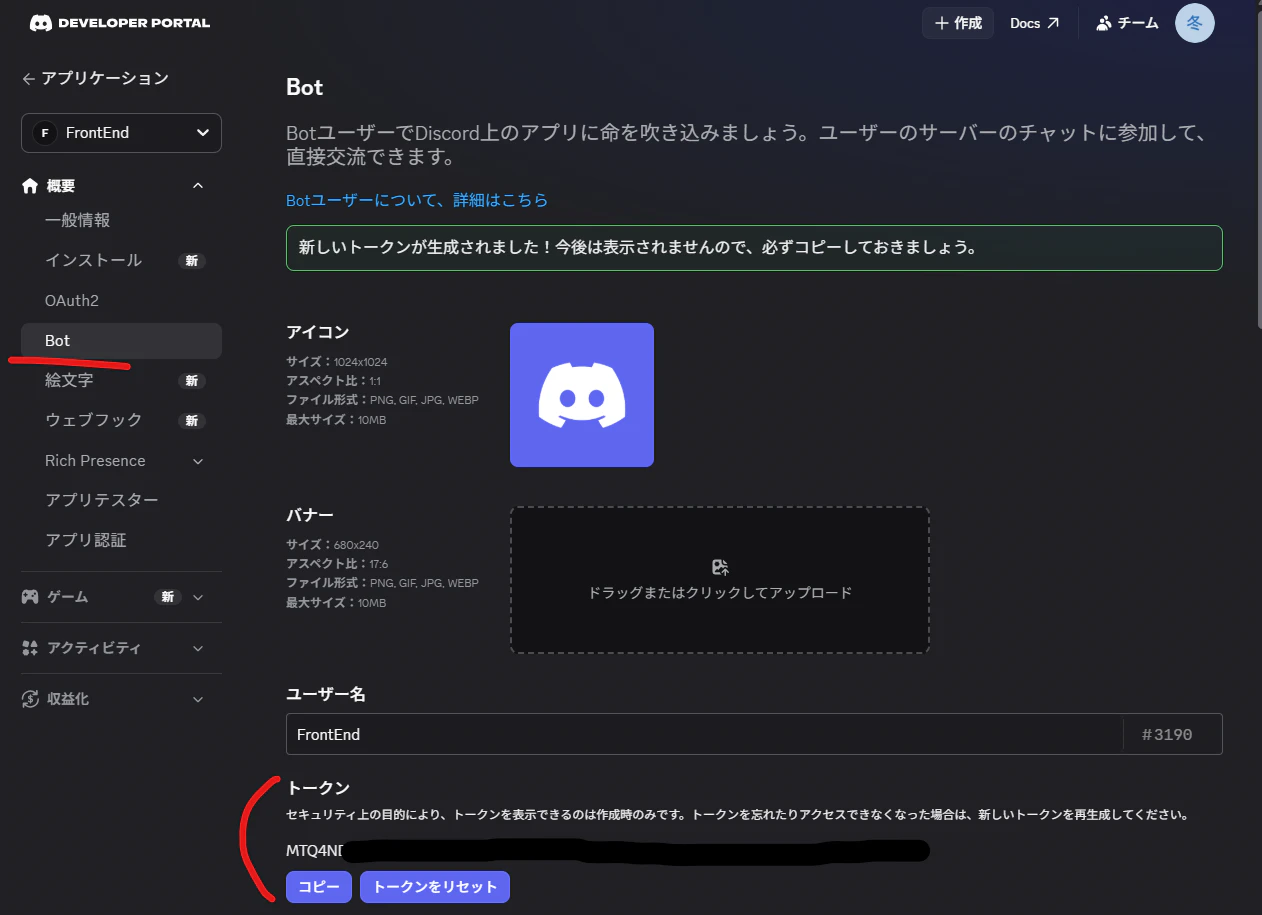Open the アプリテスター page
The width and height of the screenshot is (1262, 915).
pos(101,500)
